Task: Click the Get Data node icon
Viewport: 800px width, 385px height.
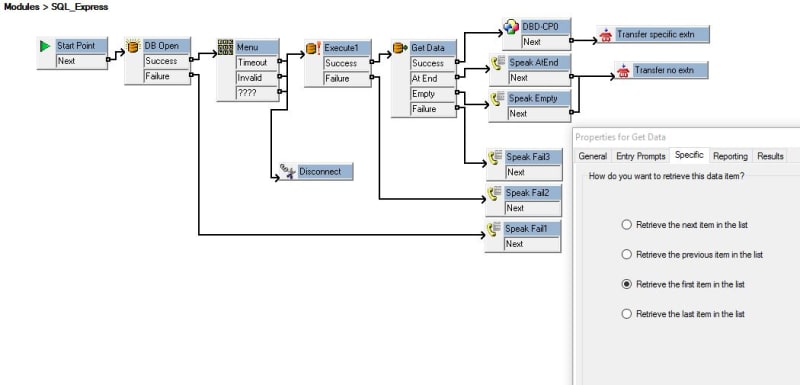Action: point(401,48)
